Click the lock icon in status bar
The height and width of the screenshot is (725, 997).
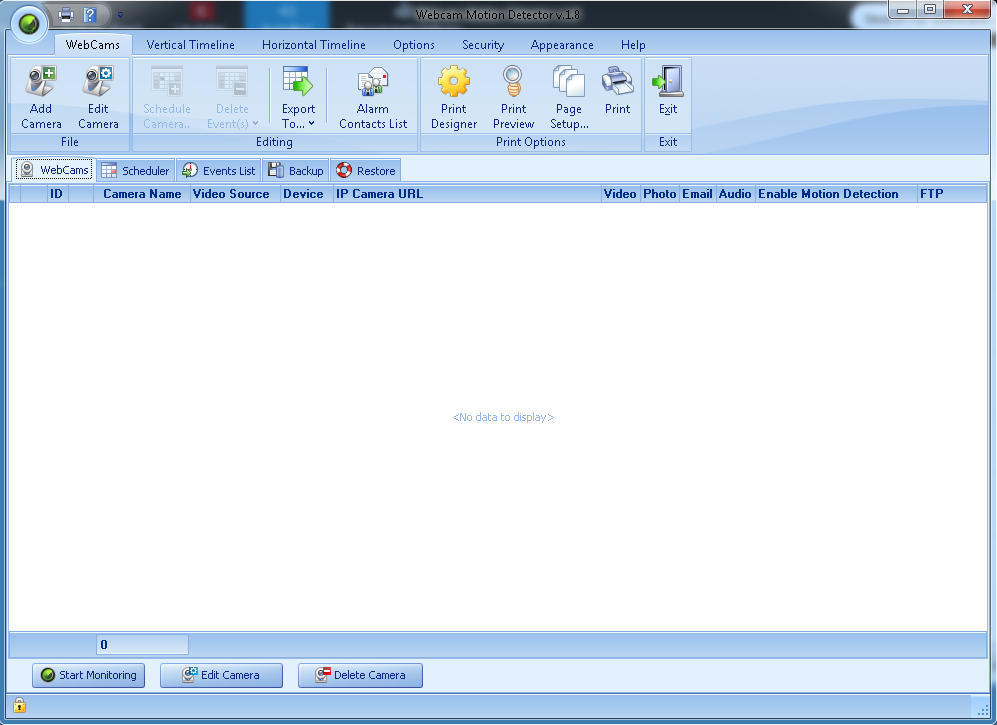click(19, 706)
